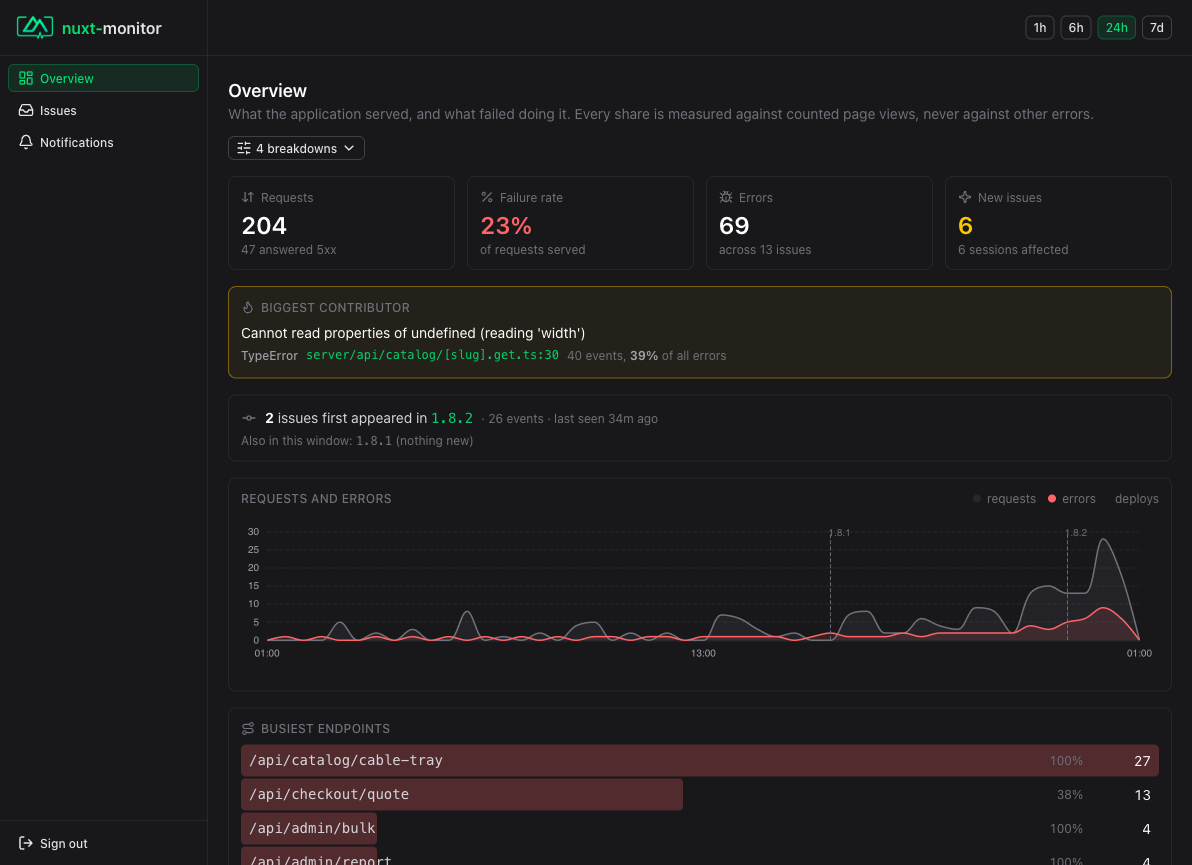The image size is (1192, 865).
Task: Click the errors red legend dot
Action: [1052, 499]
